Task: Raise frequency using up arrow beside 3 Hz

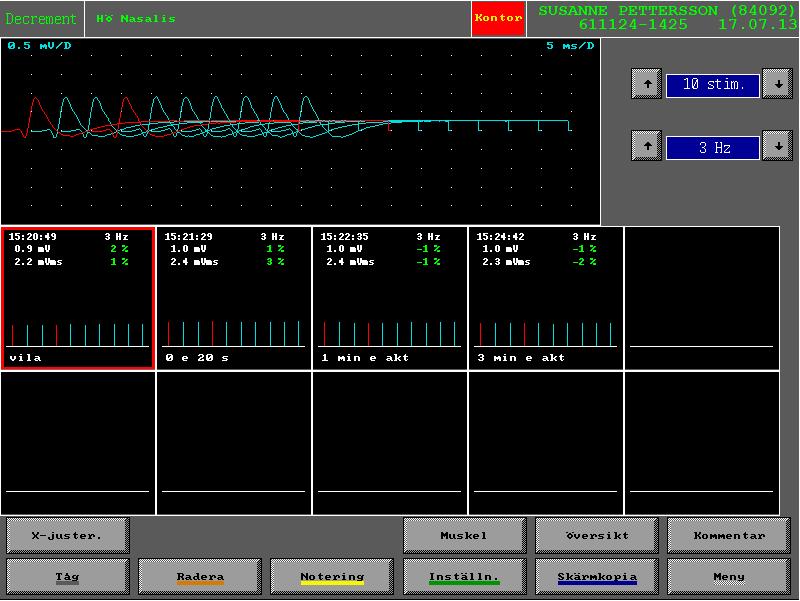Action: point(646,146)
